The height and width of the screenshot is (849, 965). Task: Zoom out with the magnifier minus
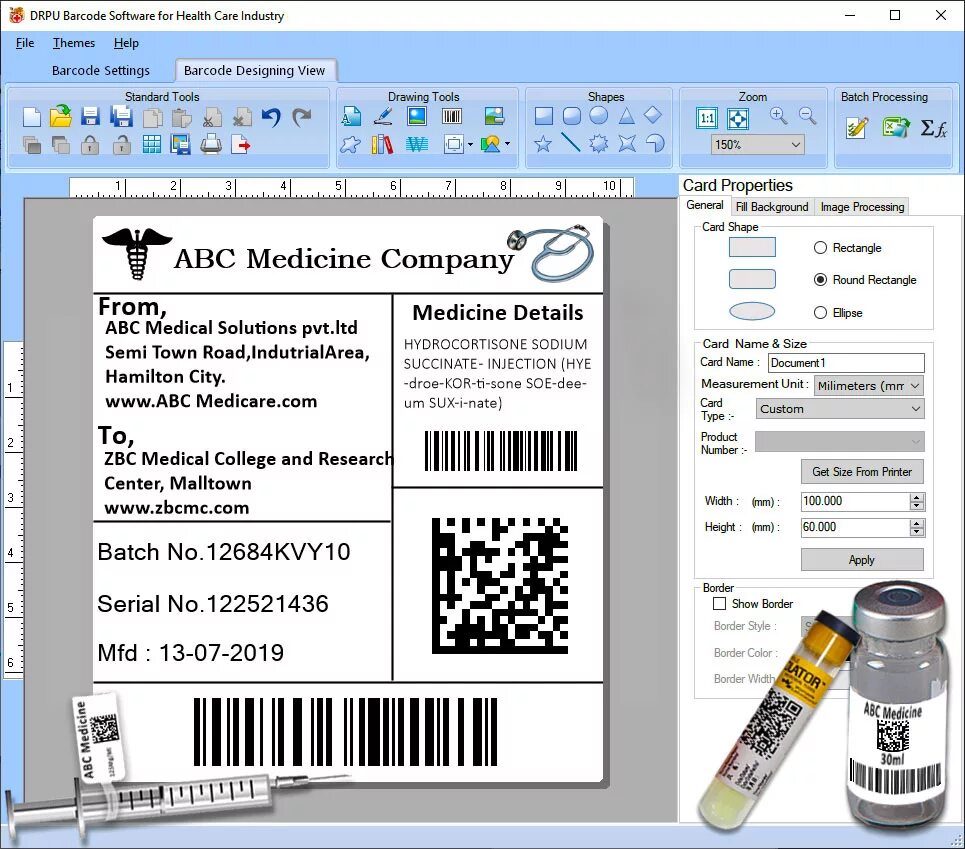[807, 116]
